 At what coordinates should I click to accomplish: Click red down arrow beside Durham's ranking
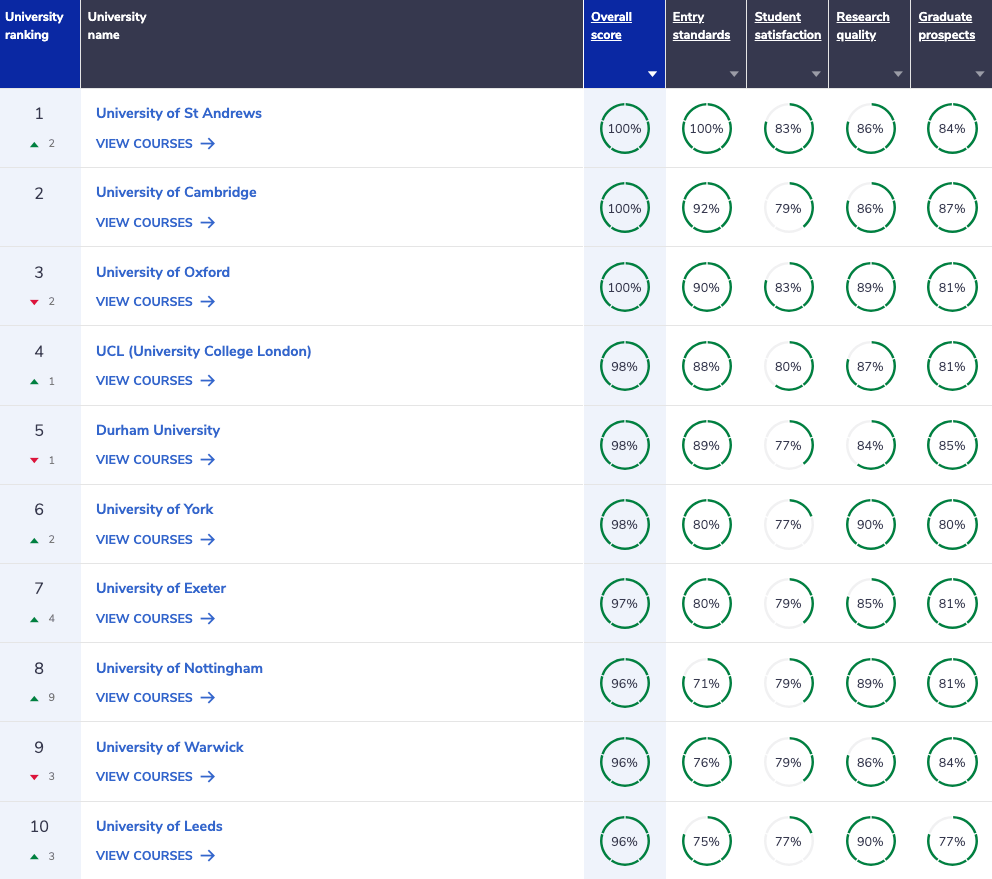pyautogui.click(x=33, y=460)
